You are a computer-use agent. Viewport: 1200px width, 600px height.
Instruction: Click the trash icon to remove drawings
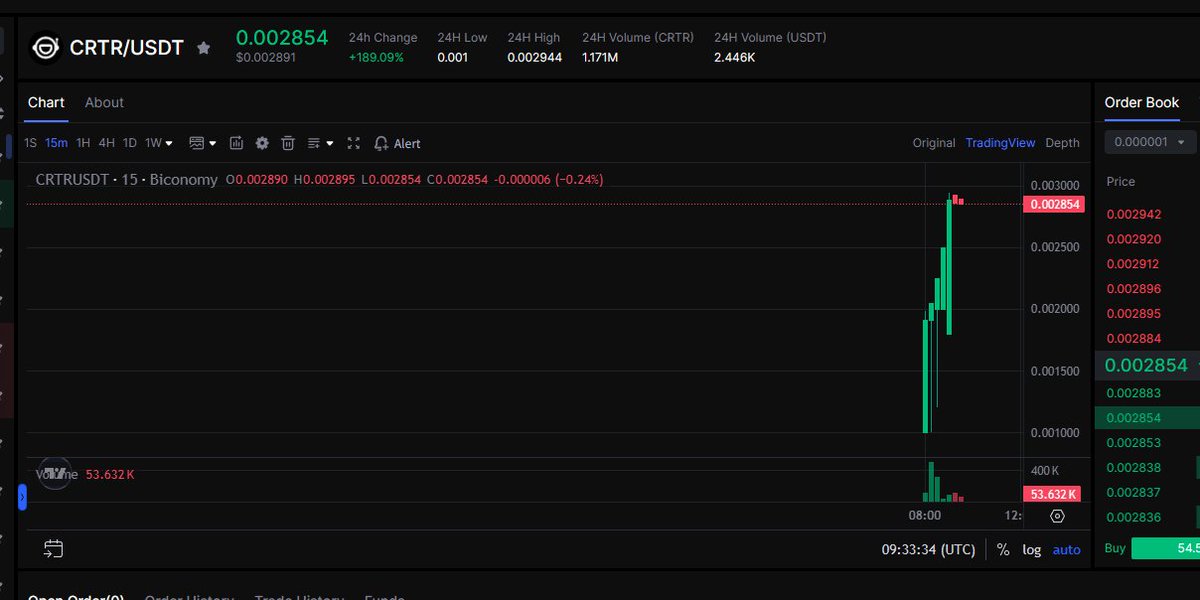(x=288, y=143)
